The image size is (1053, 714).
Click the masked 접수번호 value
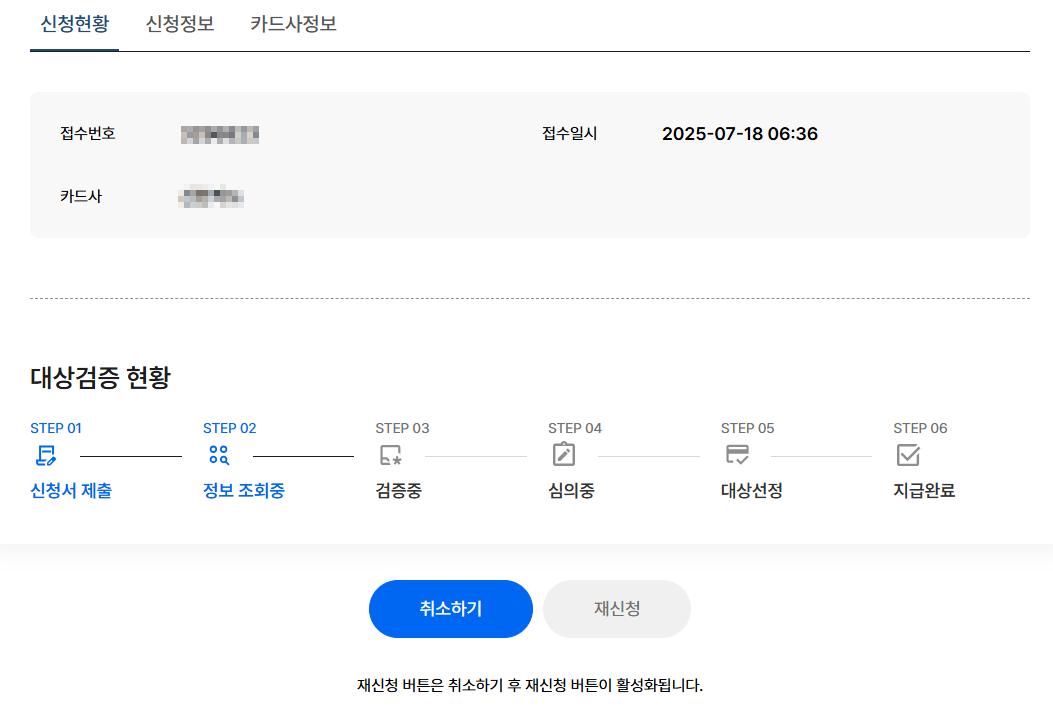[x=220, y=133]
